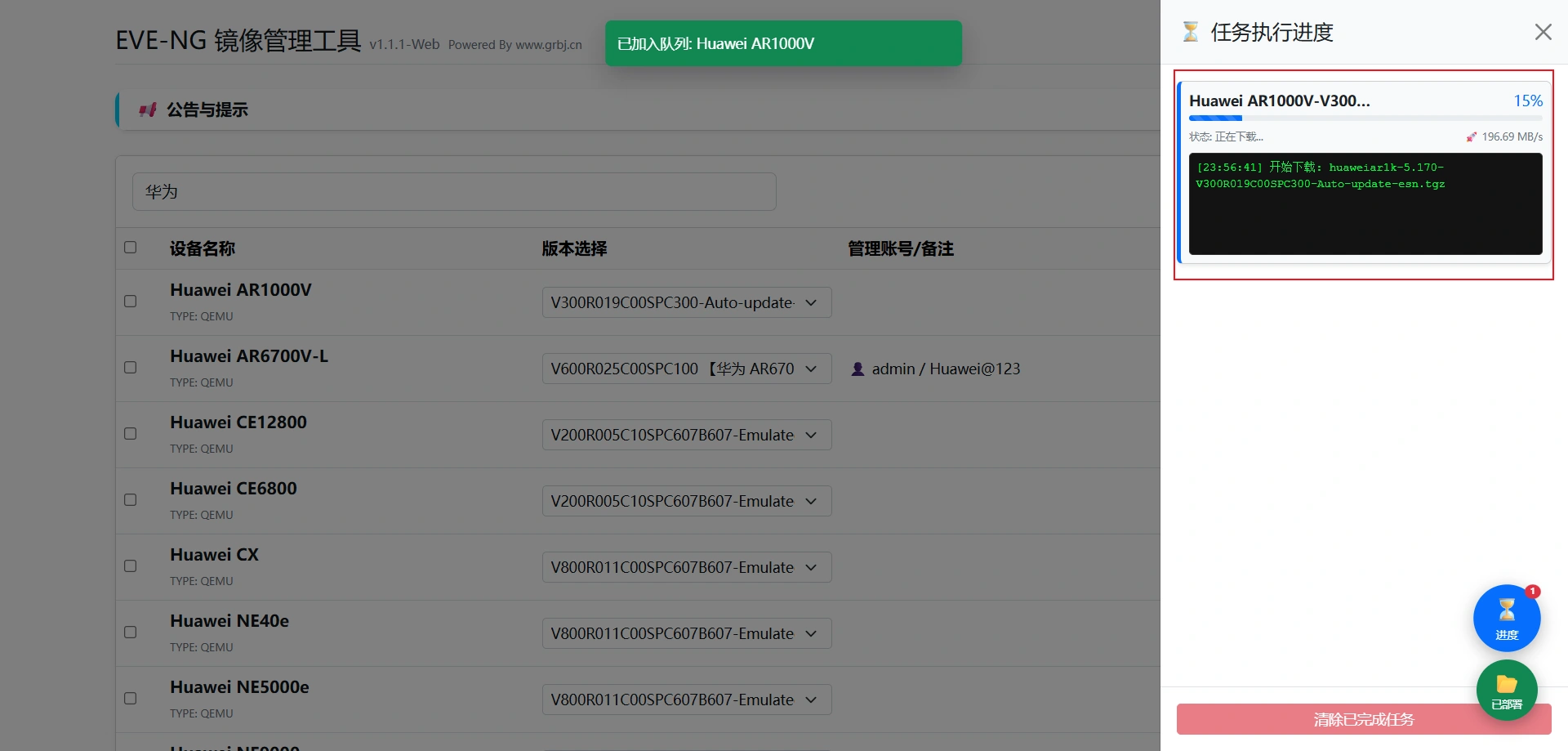Check the Huawei NE40e row checkbox
The height and width of the screenshot is (751, 1568).
(x=130, y=632)
